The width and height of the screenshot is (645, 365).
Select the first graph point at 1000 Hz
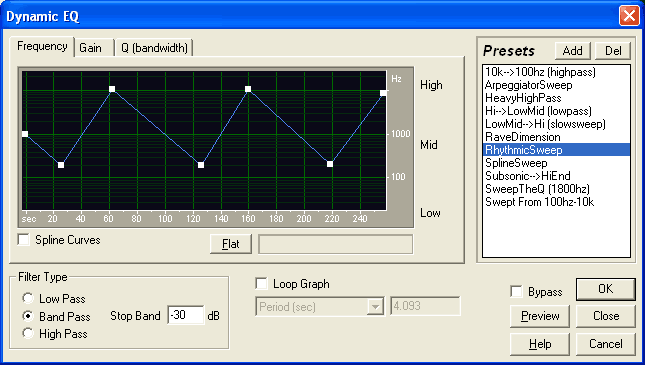coord(25,134)
